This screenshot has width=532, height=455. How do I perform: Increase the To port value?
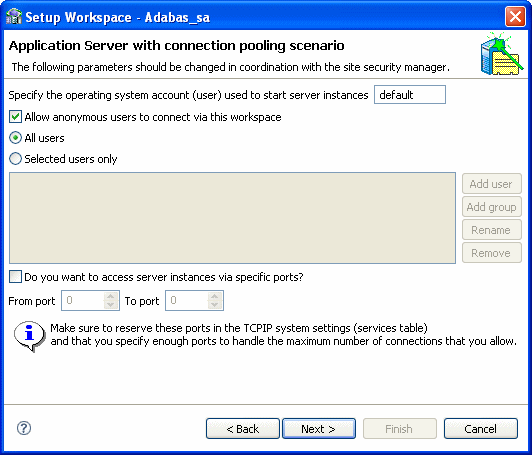click(x=214, y=296)
